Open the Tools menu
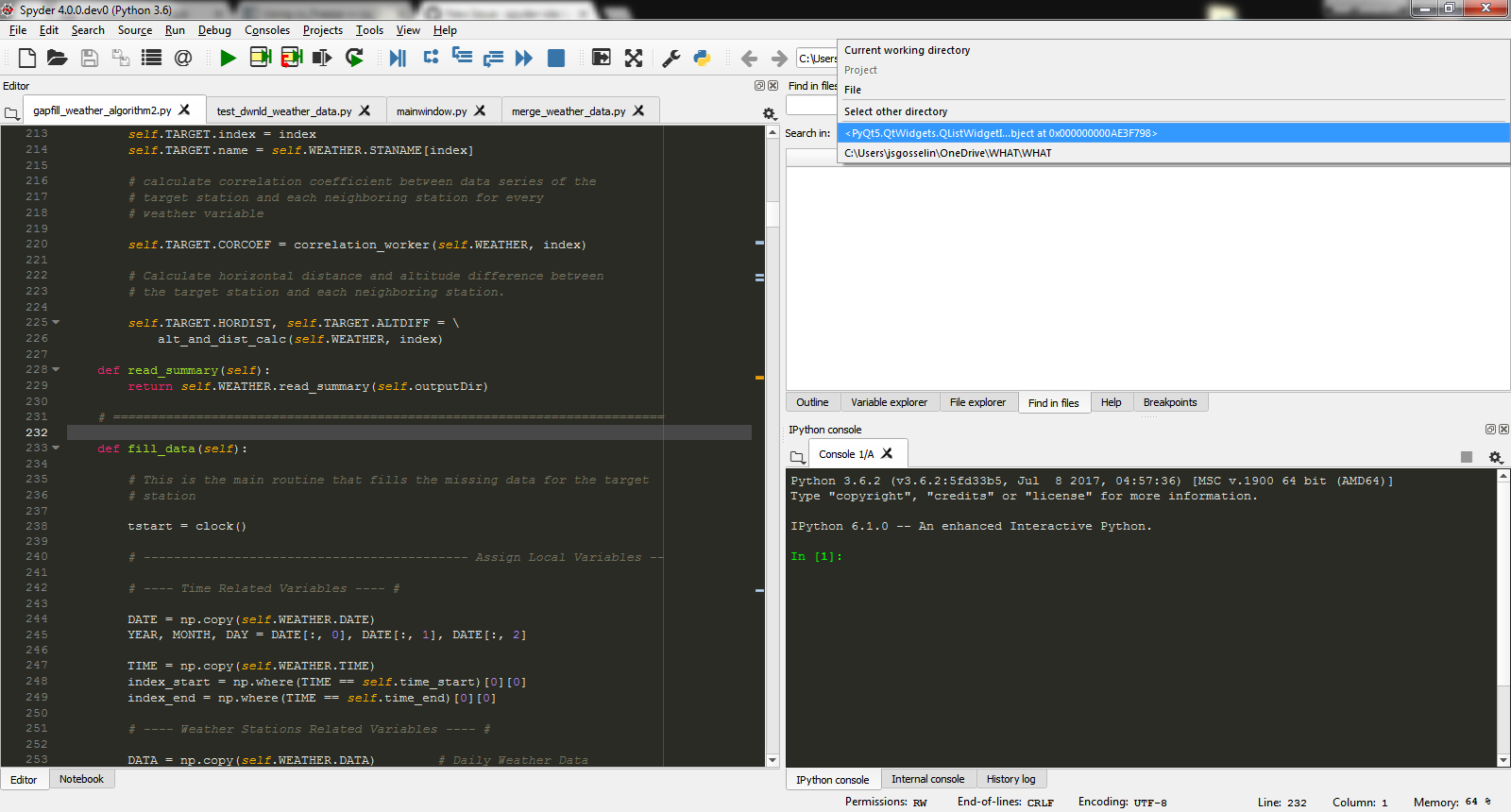1511x812 pixels. [369, 30]
